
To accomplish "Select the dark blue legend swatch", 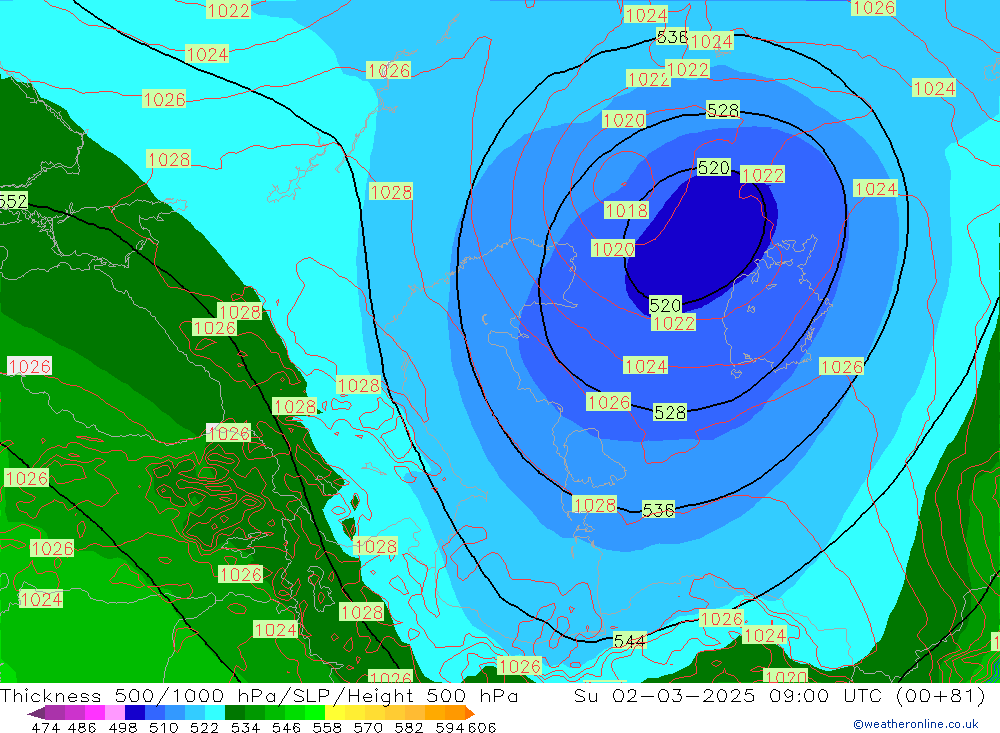I will [135, 713].
